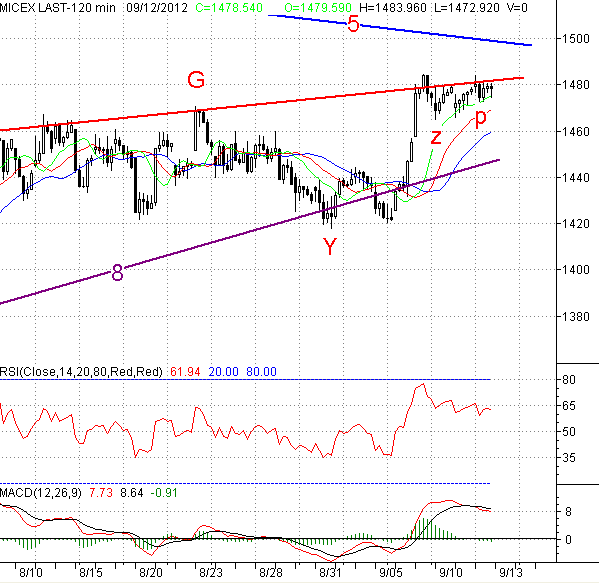Image resolution: width=599 pixels, height=584 pixels.
Task: Select the red z wave label
Action: click(436, 137)
